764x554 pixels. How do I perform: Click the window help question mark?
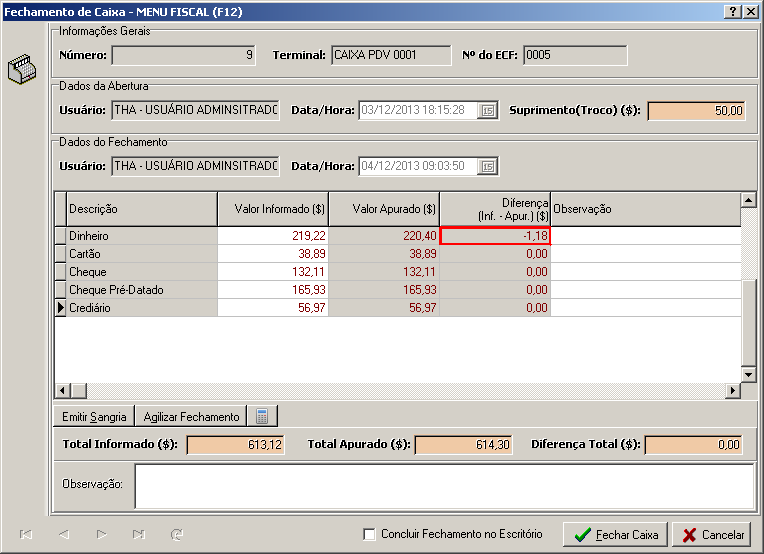[x=732, y=12]
